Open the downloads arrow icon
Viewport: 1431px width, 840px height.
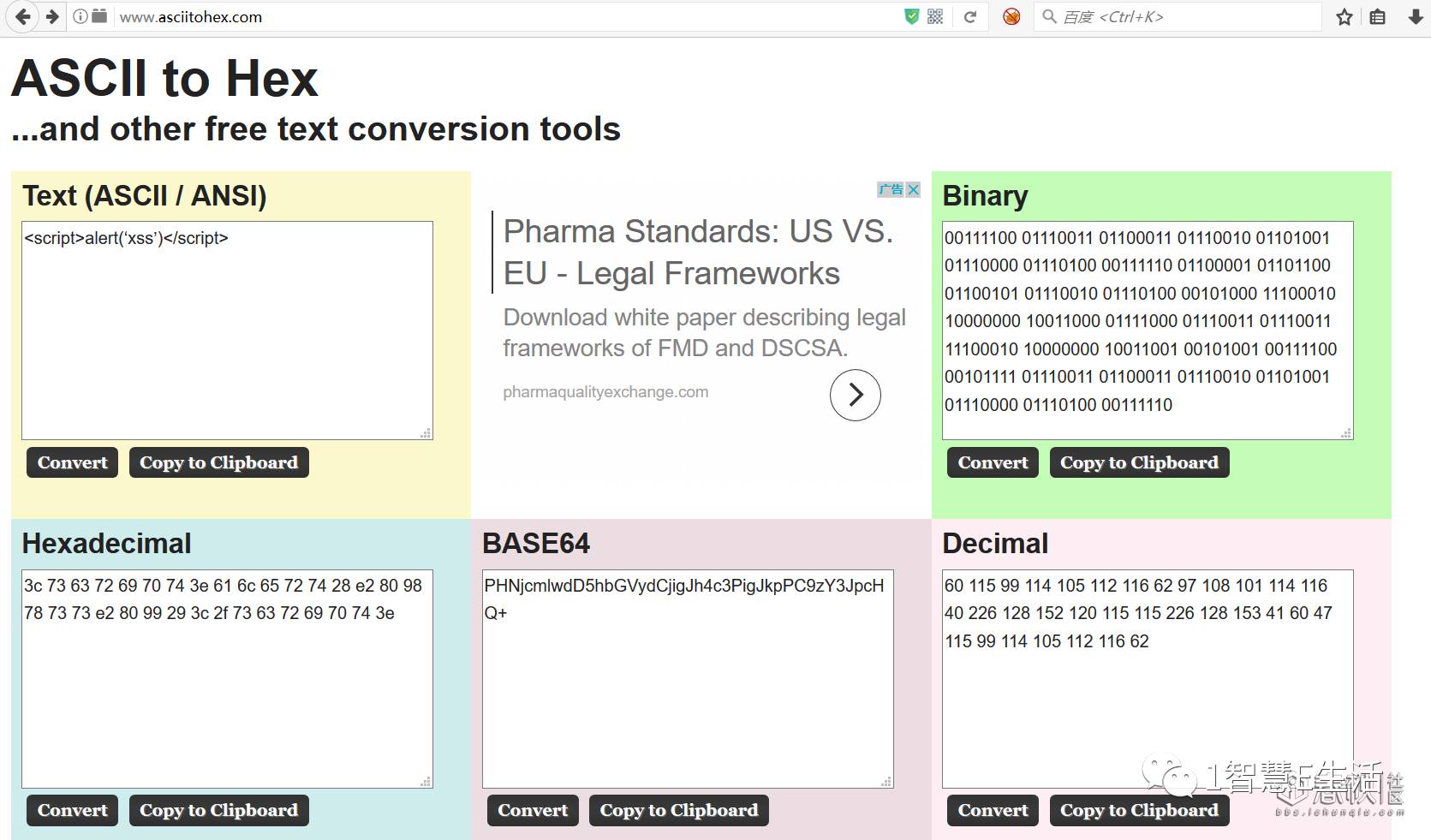[1415, 17]
